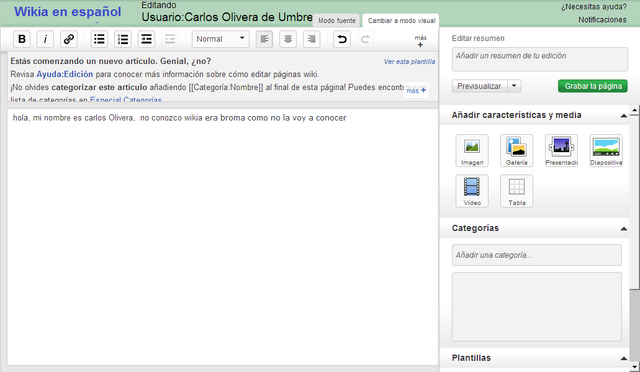Create a bulleted list
This screenshot has height=372, width=640.
click(x=99, y=39)
